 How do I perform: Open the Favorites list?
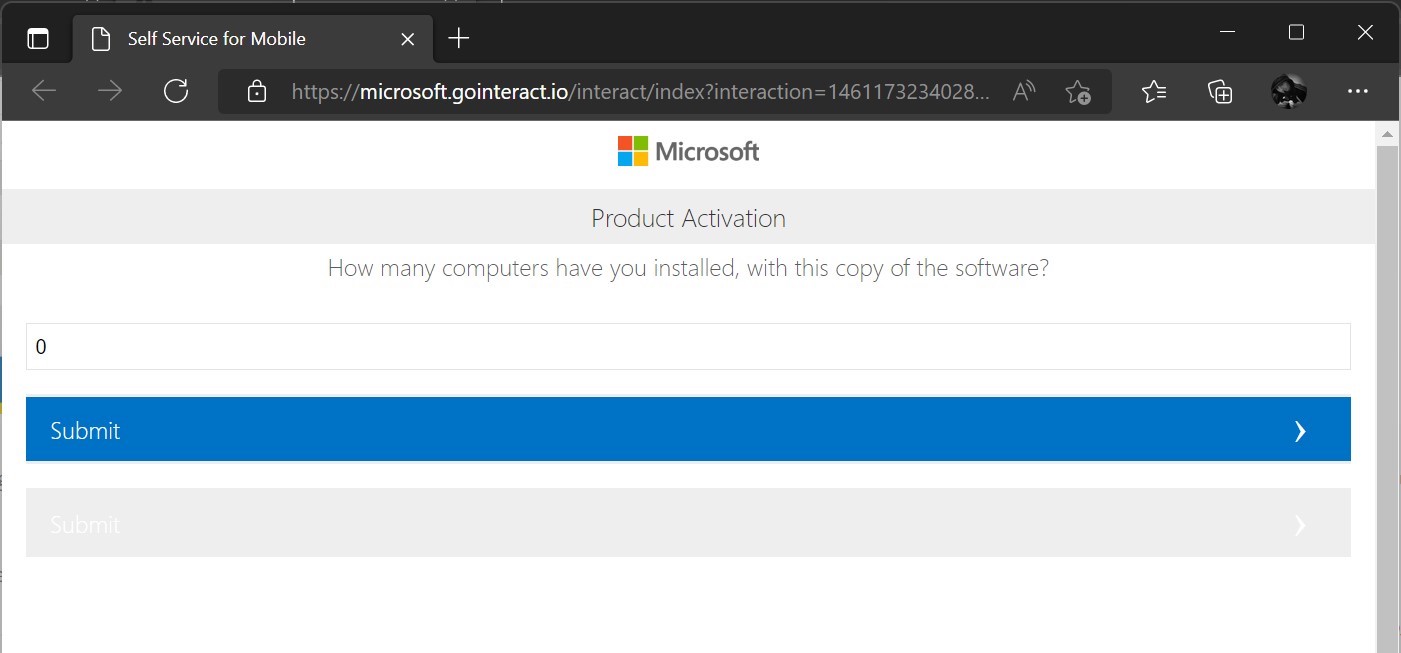(x=1154, y=92)
